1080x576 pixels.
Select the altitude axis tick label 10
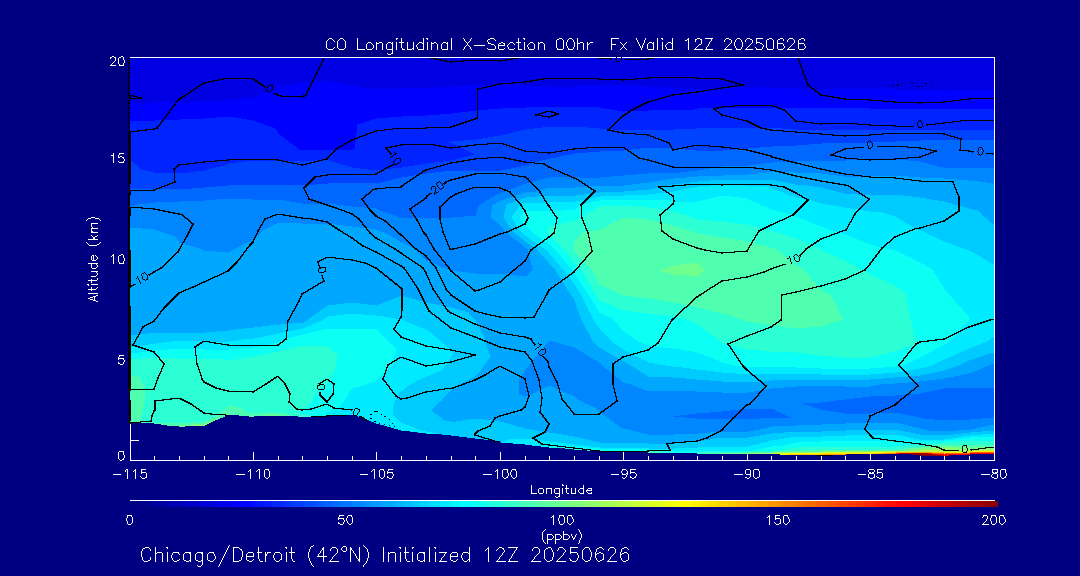pos(117,259)
